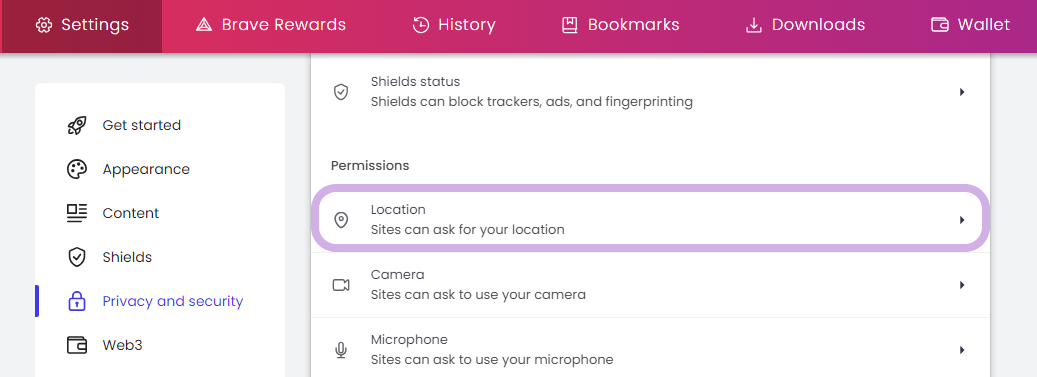Click the Shields checkmark icon in sidebar
This screenshot has width=1037, height=377.
pyautogui.click(x=77, y=257)
